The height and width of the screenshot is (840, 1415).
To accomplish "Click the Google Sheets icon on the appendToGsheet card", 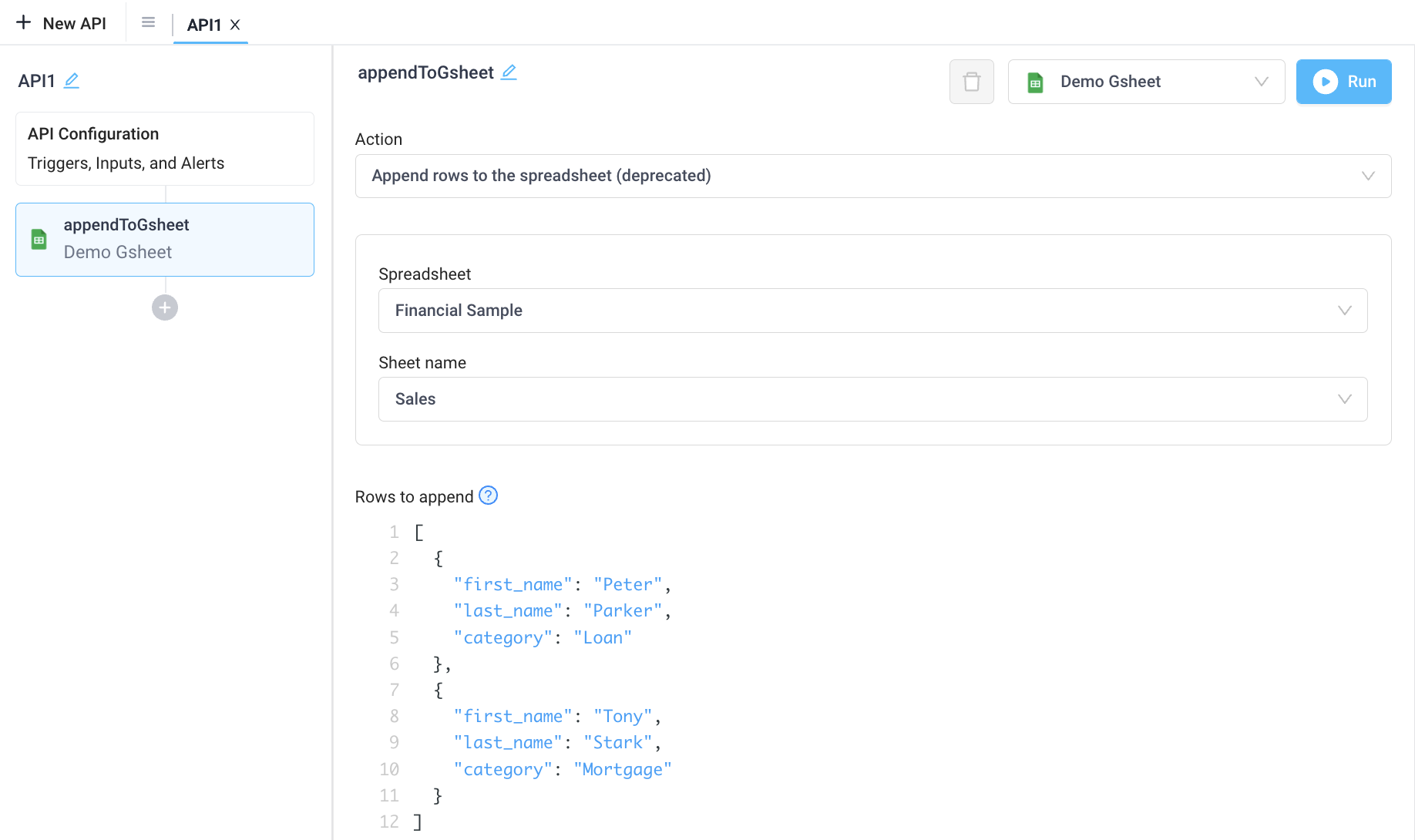I will (x=39, y=239).
